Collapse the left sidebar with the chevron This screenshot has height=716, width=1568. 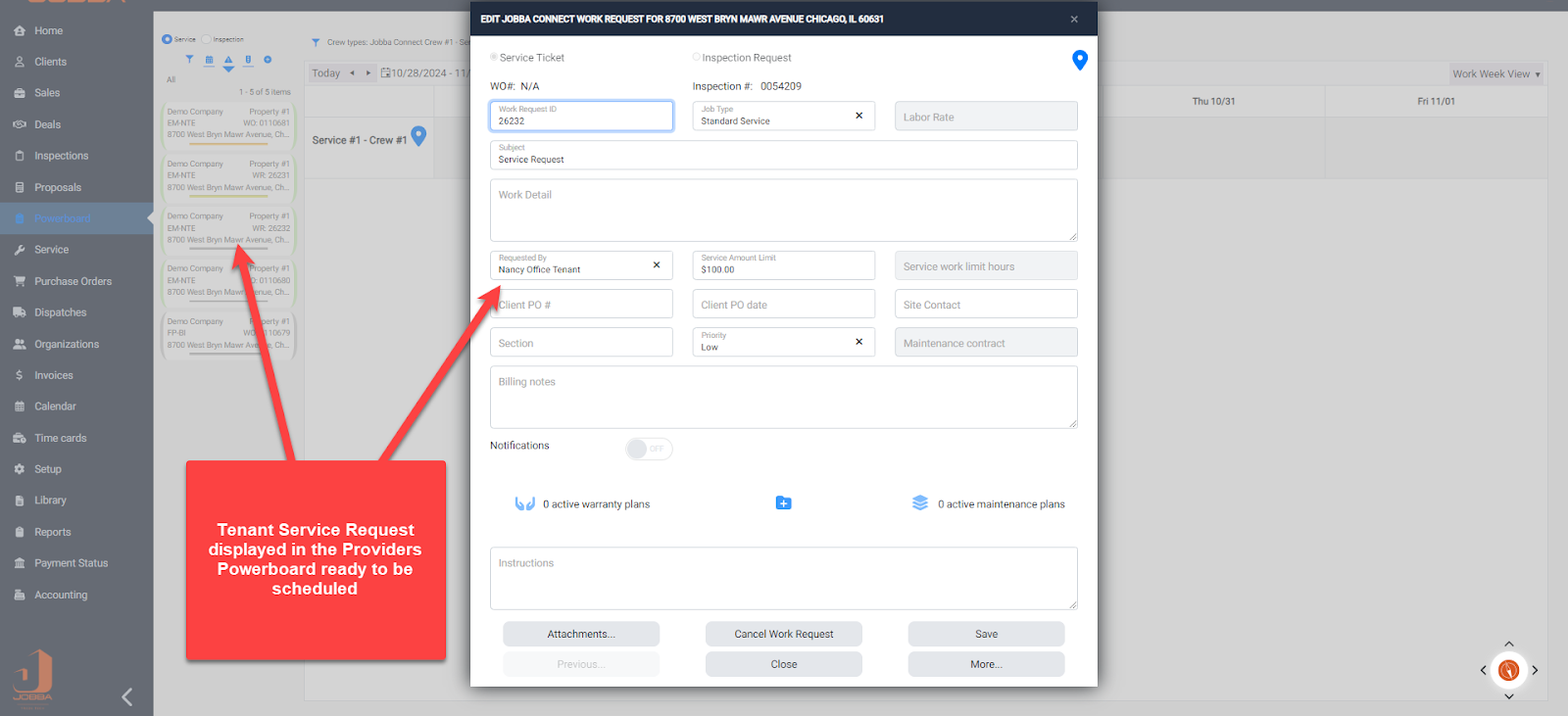coord(126,696)
